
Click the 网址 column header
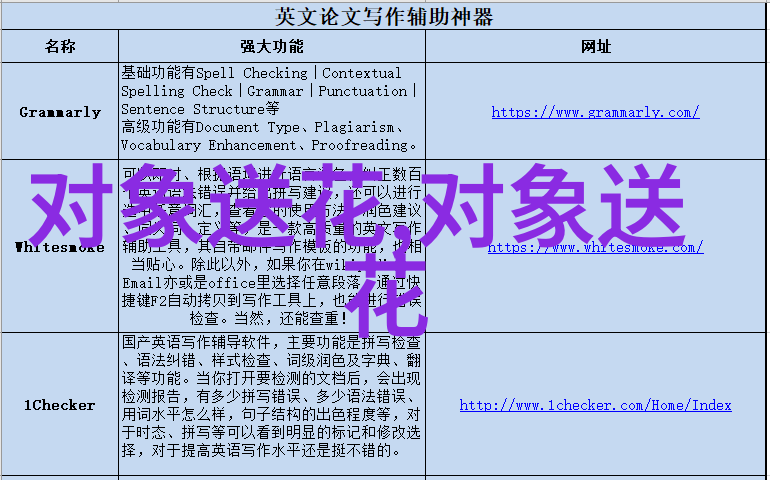tap(595, 46)
